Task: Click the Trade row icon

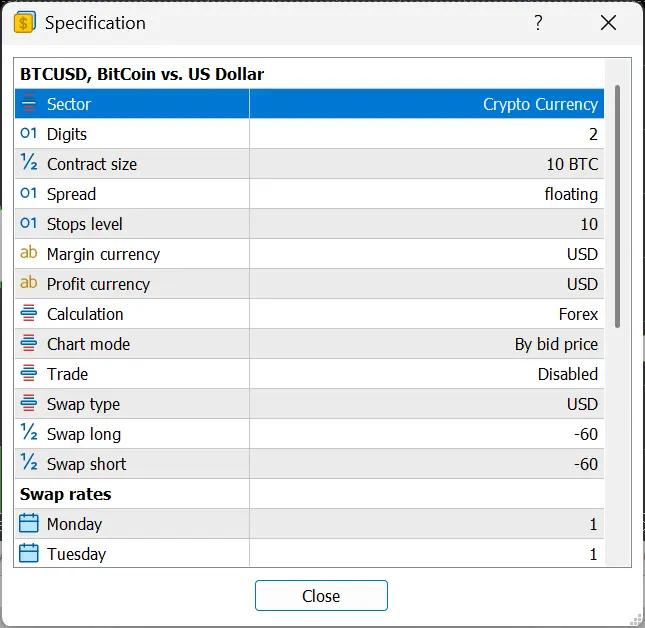Action: (x=28, y=373)
